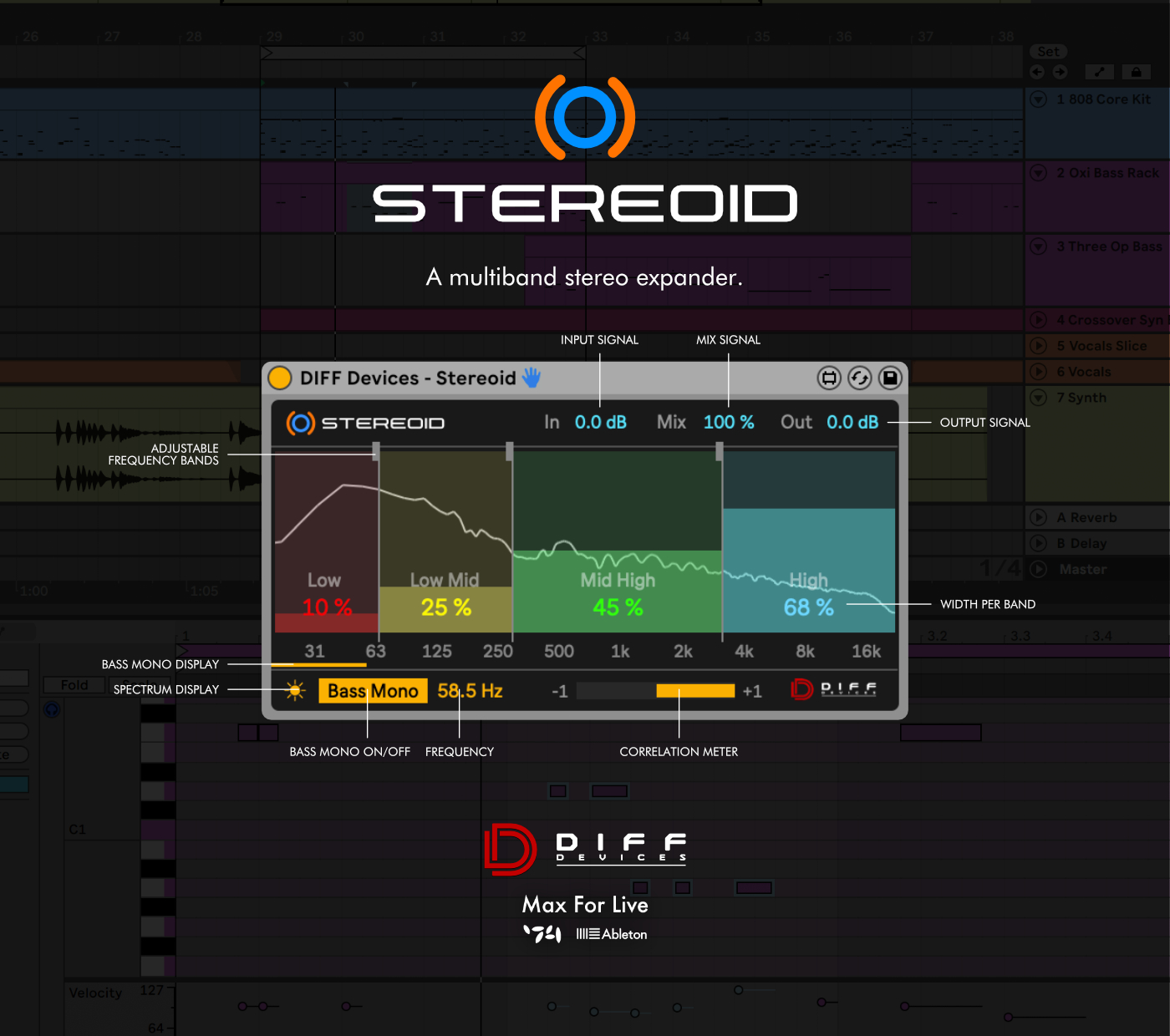Viewport: 1170px width, 1036px height.
Task: Click the blue hand icon in title bar
Action: point(532,378)
